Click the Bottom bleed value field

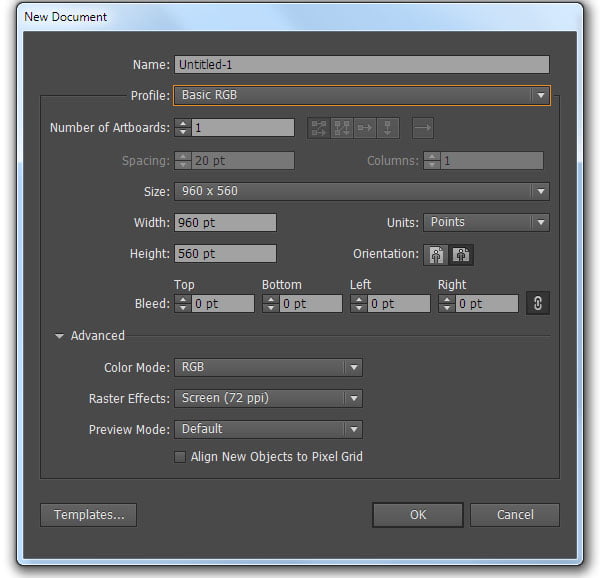[311, 304]
